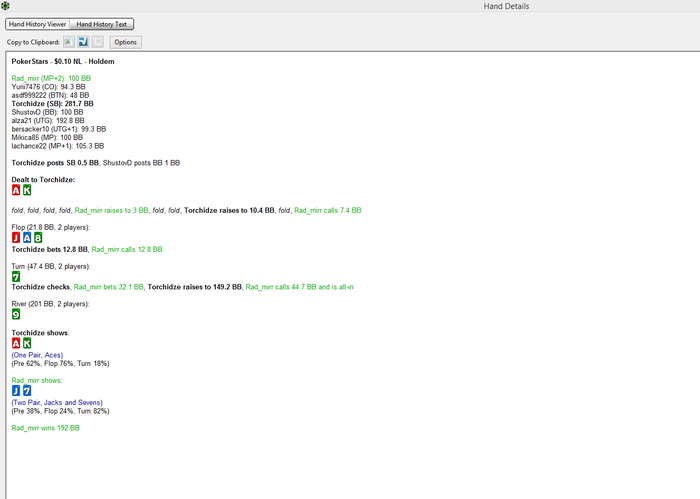This screenshot has width=700, height=499.
Task: Click the 'lachance22 (MP+1): 105.3 BB' line
Action: tap(58, 146)
